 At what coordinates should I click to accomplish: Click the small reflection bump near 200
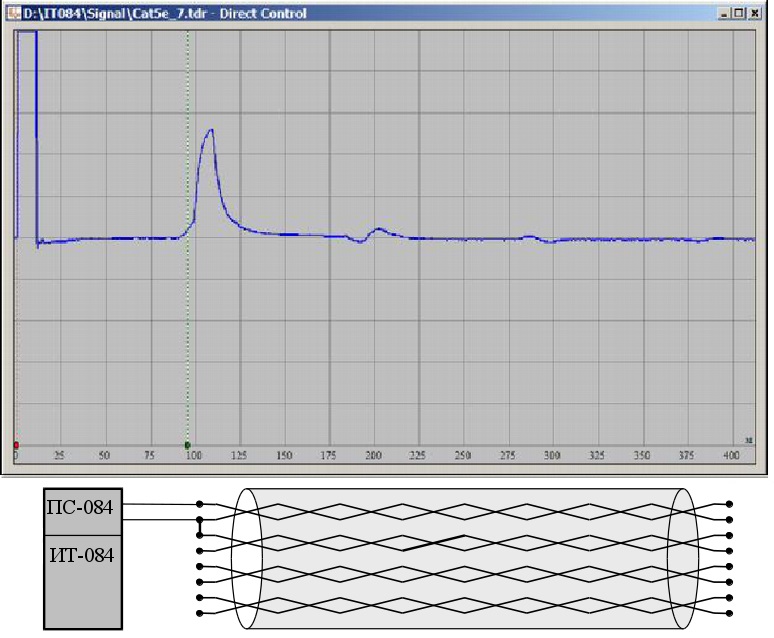pos(378,230)
